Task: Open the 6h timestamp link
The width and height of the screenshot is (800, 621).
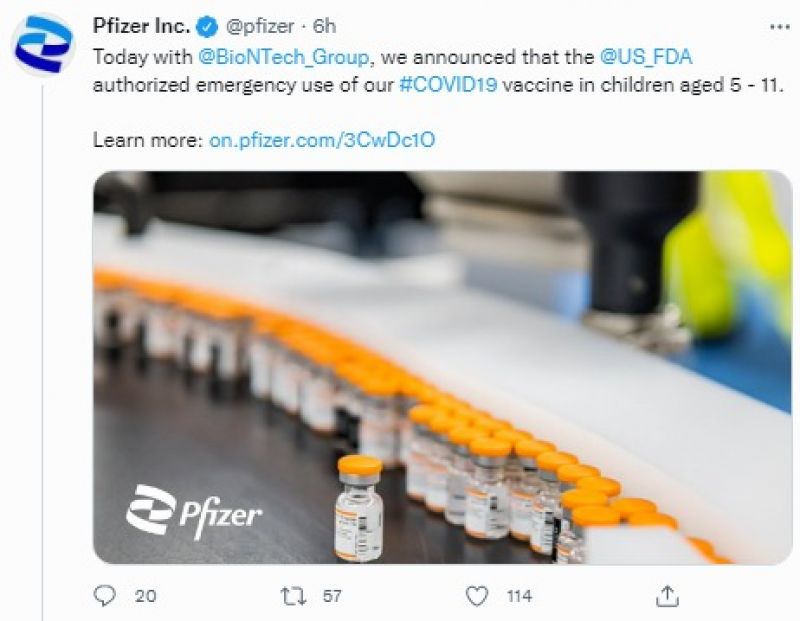Action: coord(324,26)
